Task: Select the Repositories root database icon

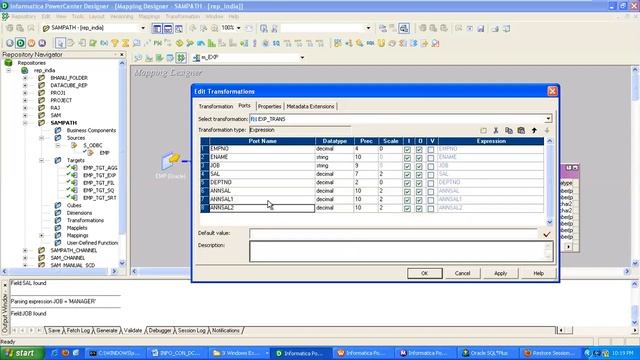Action: [x=9, y=63]
